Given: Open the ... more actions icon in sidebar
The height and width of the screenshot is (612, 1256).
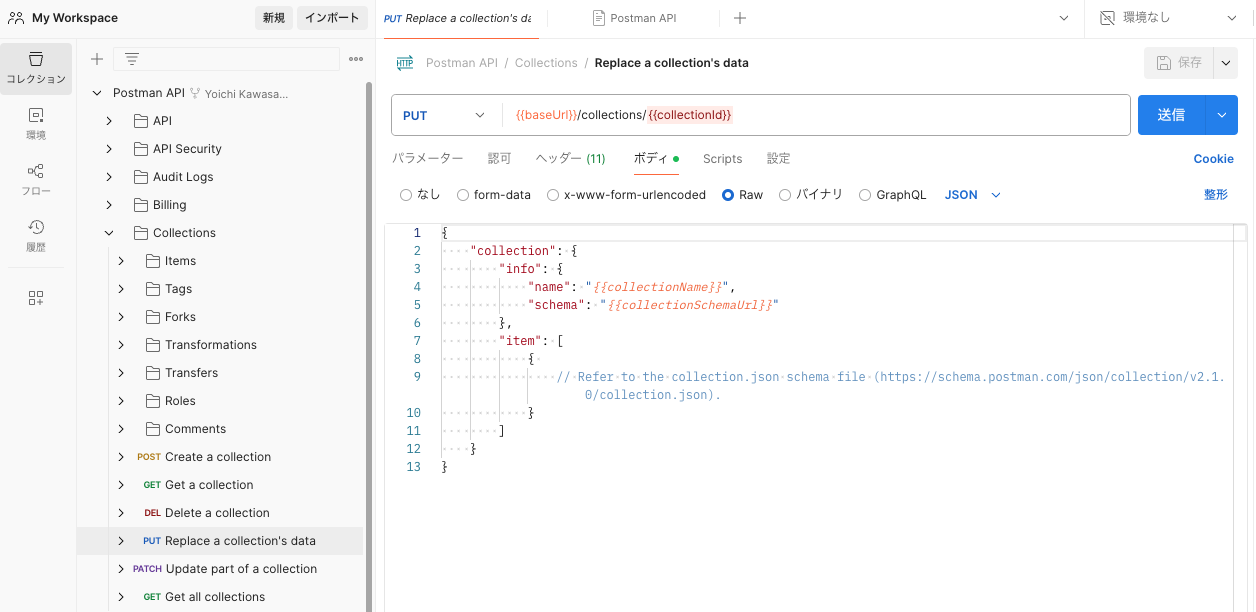Looking at the screenshot, I should pos(355,60).
